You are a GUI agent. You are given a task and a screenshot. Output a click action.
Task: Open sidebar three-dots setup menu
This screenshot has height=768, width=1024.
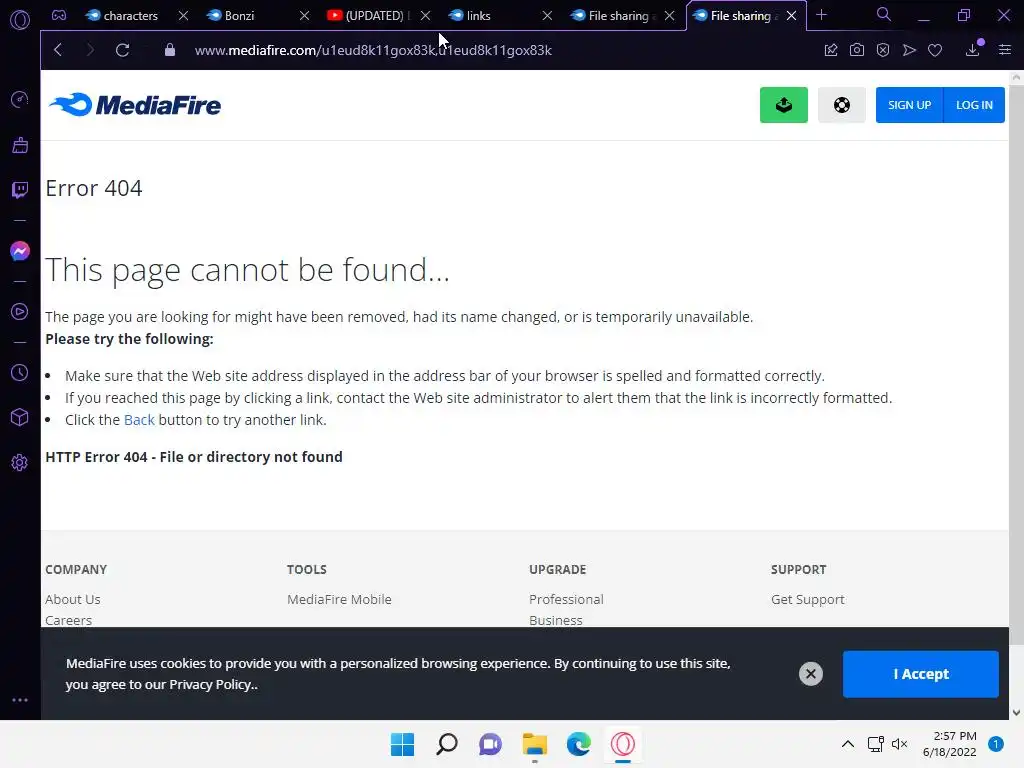click(x=20, y=700)
